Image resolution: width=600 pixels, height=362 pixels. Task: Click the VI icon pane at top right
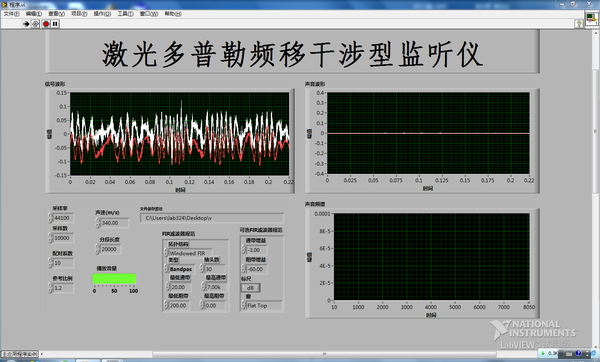(592, 18)
